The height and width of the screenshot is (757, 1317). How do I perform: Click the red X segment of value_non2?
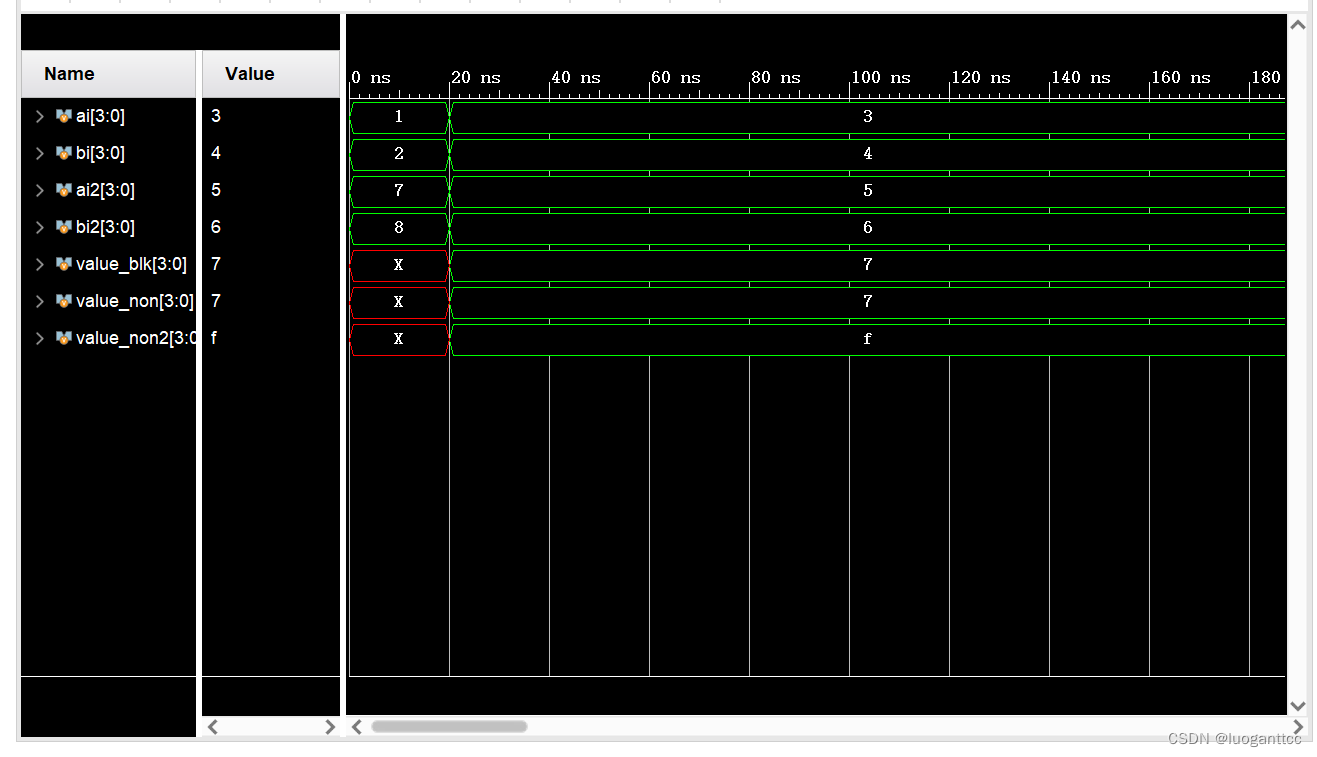[x=399, y=338]
